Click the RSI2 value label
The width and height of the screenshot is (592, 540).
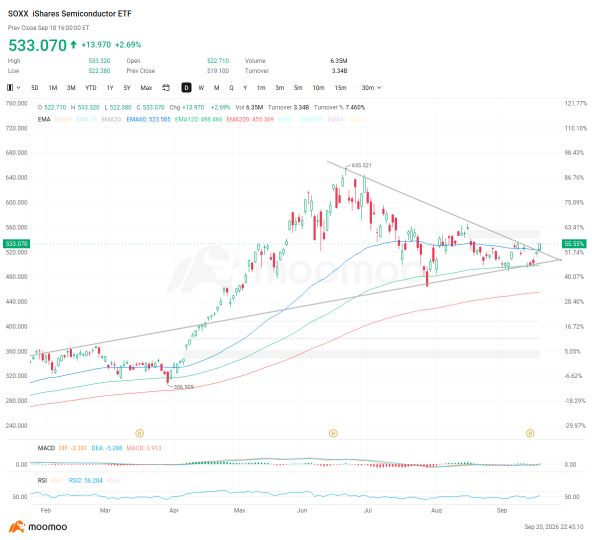pos(86,481)
